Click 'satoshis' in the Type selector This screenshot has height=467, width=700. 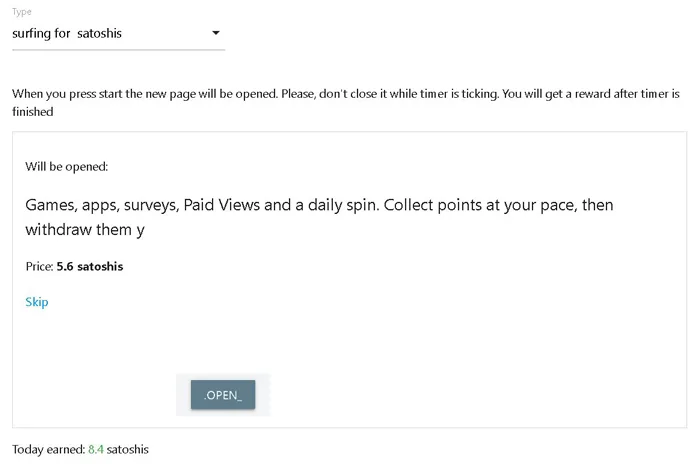(99, 33)
